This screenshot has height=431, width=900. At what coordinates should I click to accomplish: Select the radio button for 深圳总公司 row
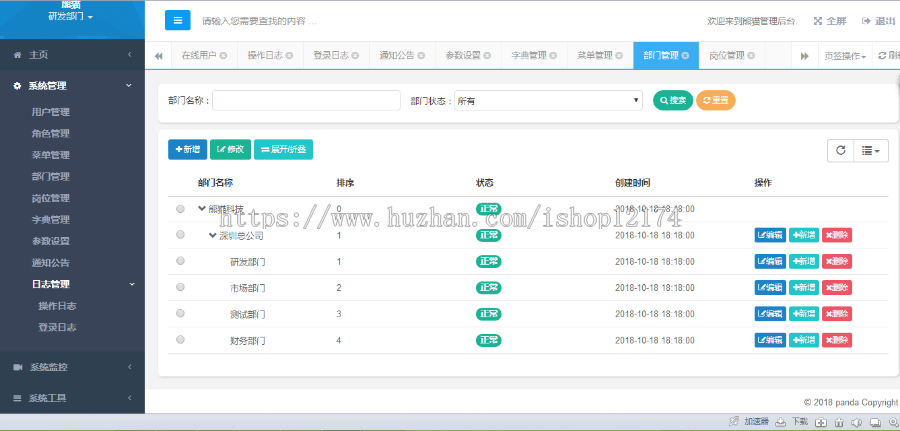click(x=180, y=235)
